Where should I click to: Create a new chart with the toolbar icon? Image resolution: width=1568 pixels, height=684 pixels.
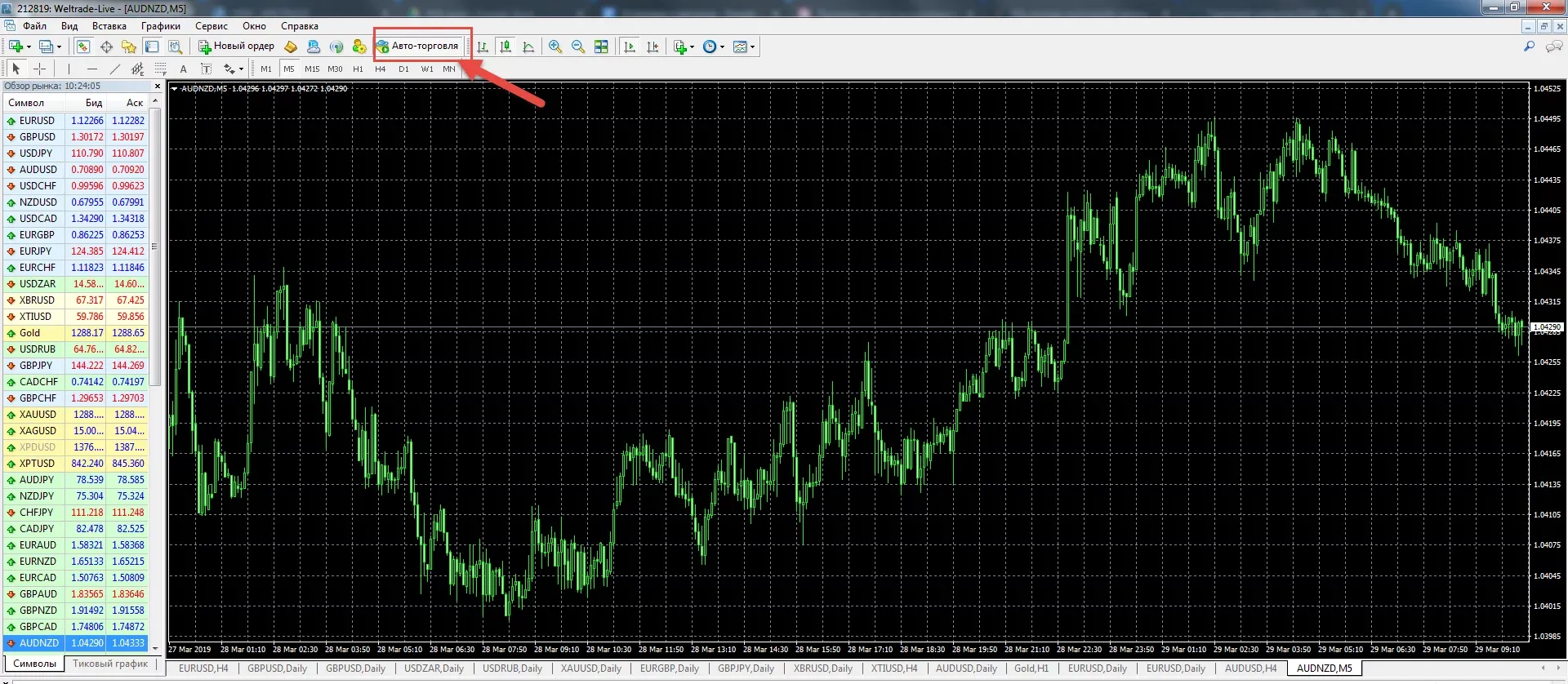tap(16, 47)
